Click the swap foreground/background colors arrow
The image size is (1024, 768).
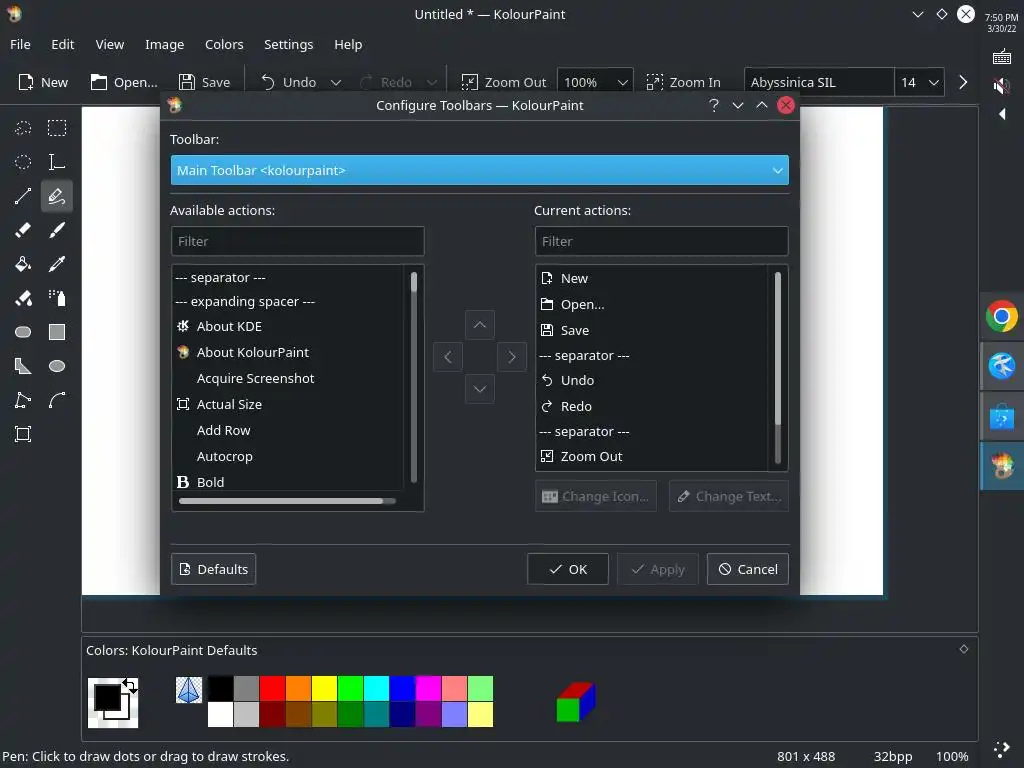tap(130, 686)
